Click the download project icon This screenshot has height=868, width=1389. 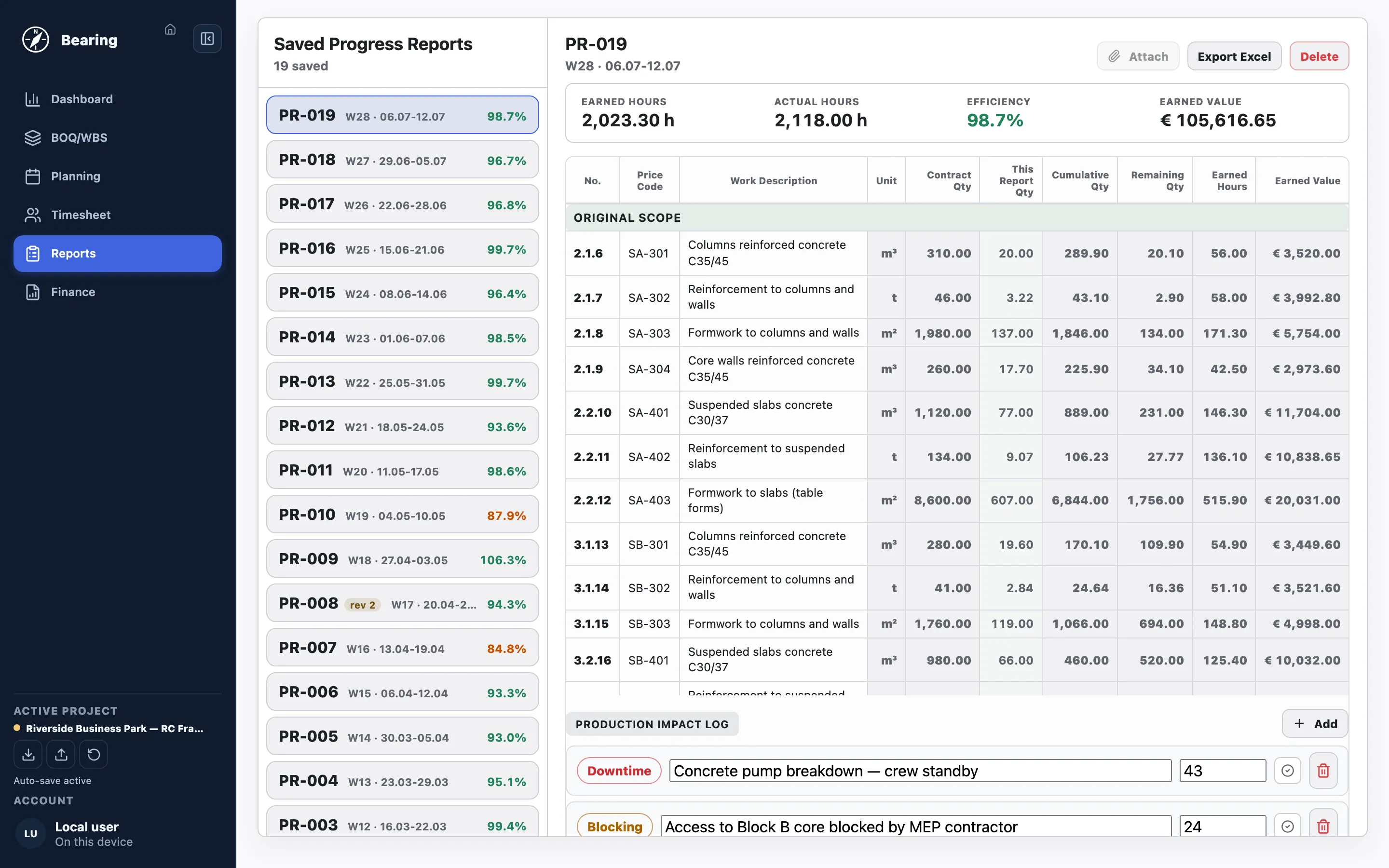28,754
